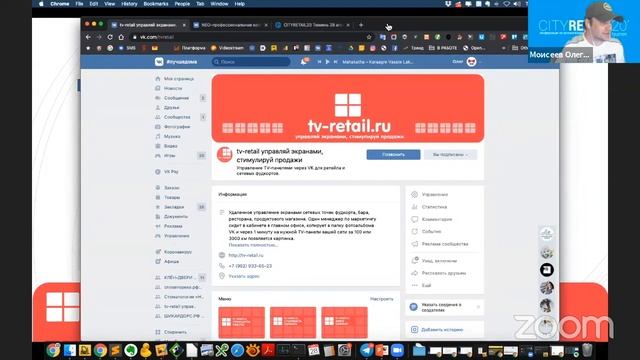Open the http://tv-retail.ru link
Image resolution: width=640 pixels, height=360 pixels.
click(x=246, y=255)
